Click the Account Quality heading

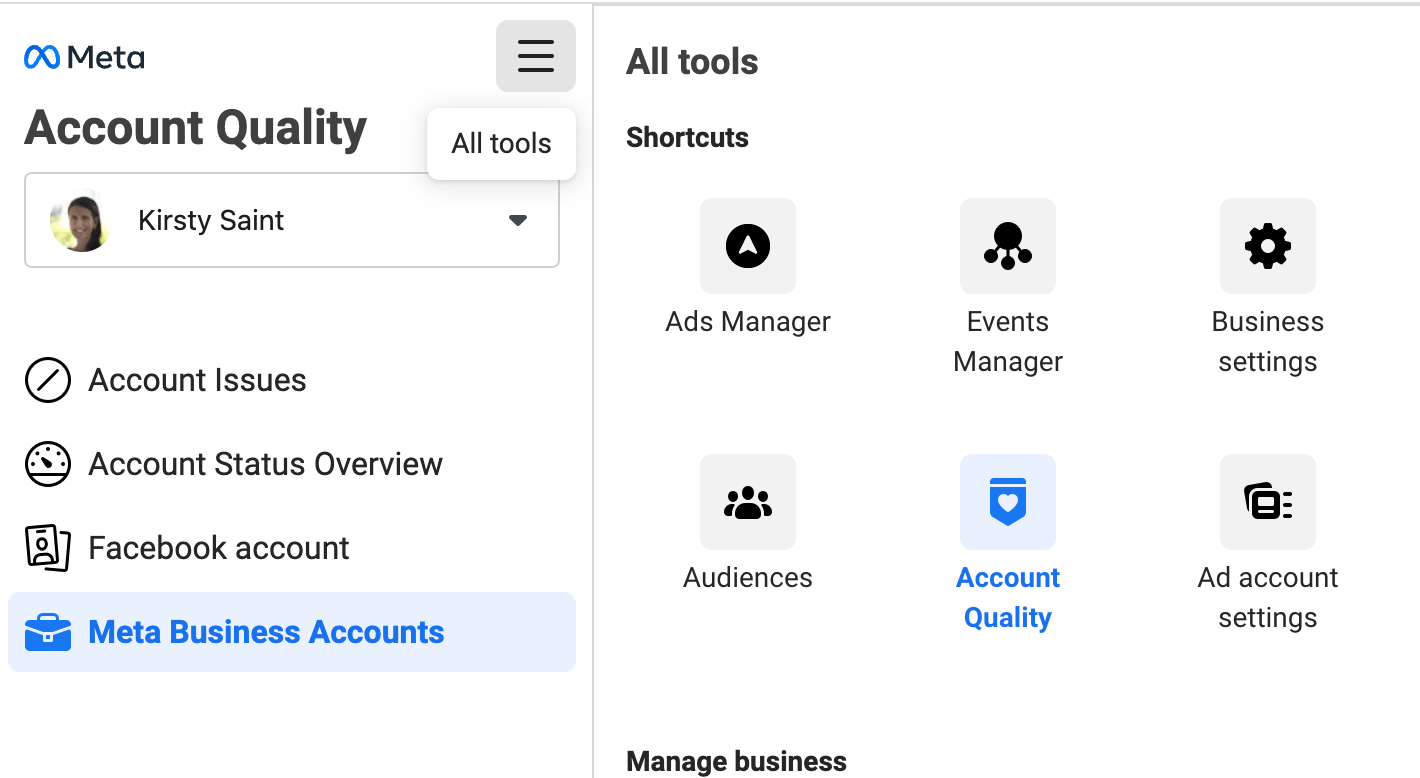point(196,127)
